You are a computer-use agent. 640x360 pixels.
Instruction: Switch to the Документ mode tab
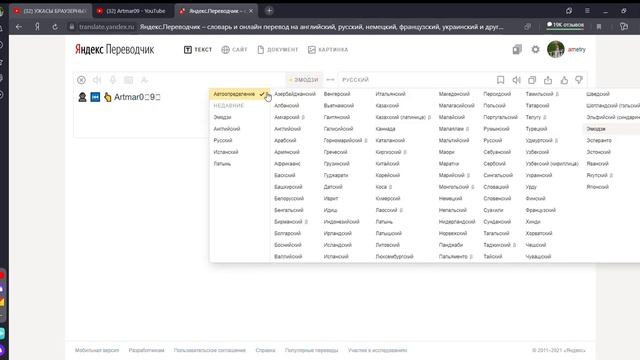point(278,49)
